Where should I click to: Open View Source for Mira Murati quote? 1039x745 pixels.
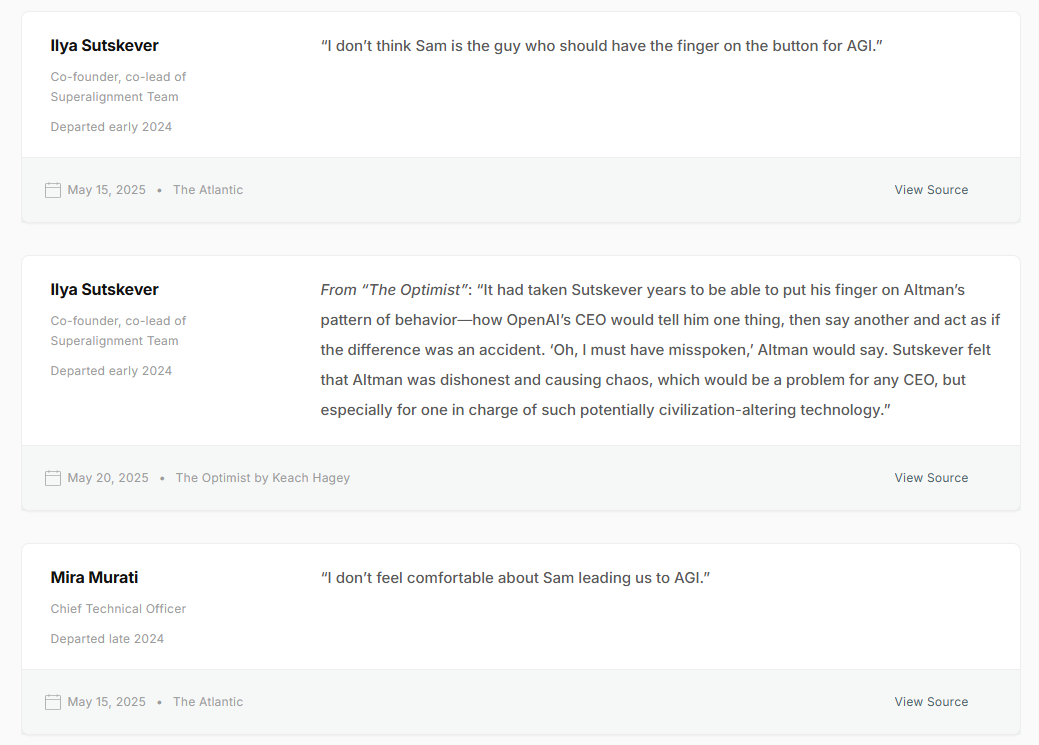point(930,702)
